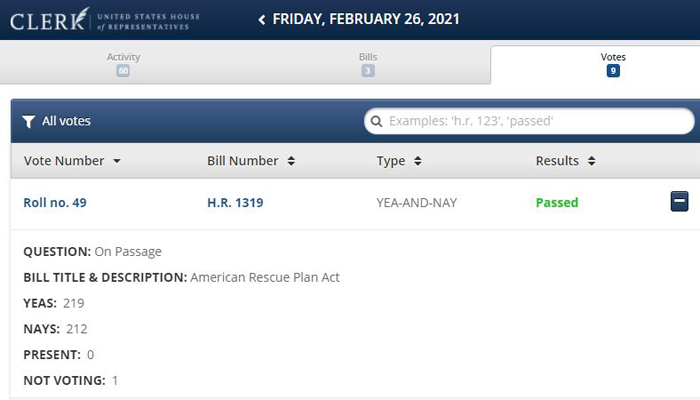Click the All votes filter label
Viewport: 700px width, 400px height.
coord(66,121)
